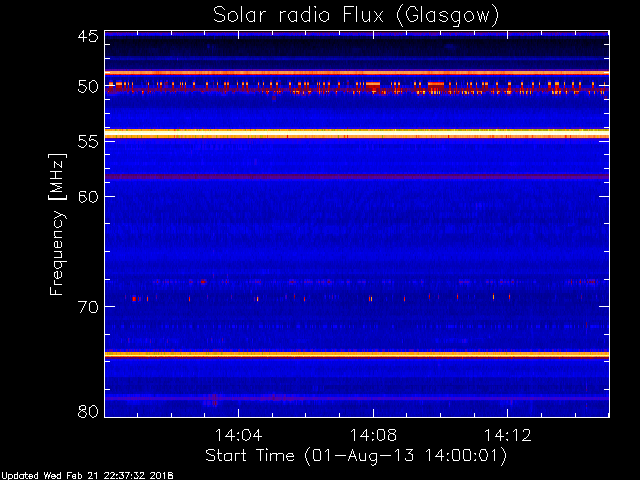Screen dimensions: 640x480
Task: Click the yellow emission band below 70 MHz
Action: tap(357, 355)
